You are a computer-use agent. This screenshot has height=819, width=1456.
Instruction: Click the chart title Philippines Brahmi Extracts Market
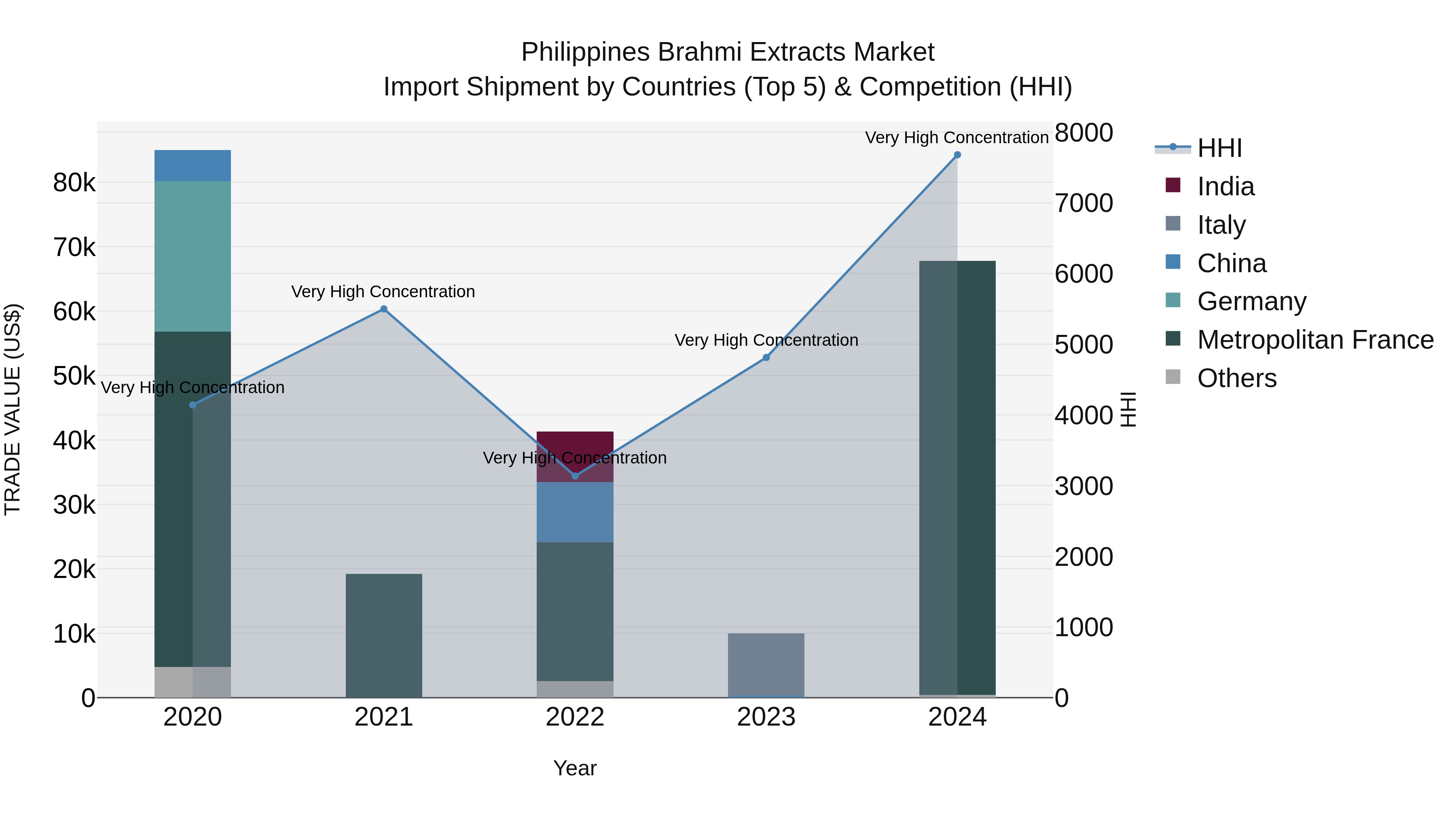tap(728, 52)
